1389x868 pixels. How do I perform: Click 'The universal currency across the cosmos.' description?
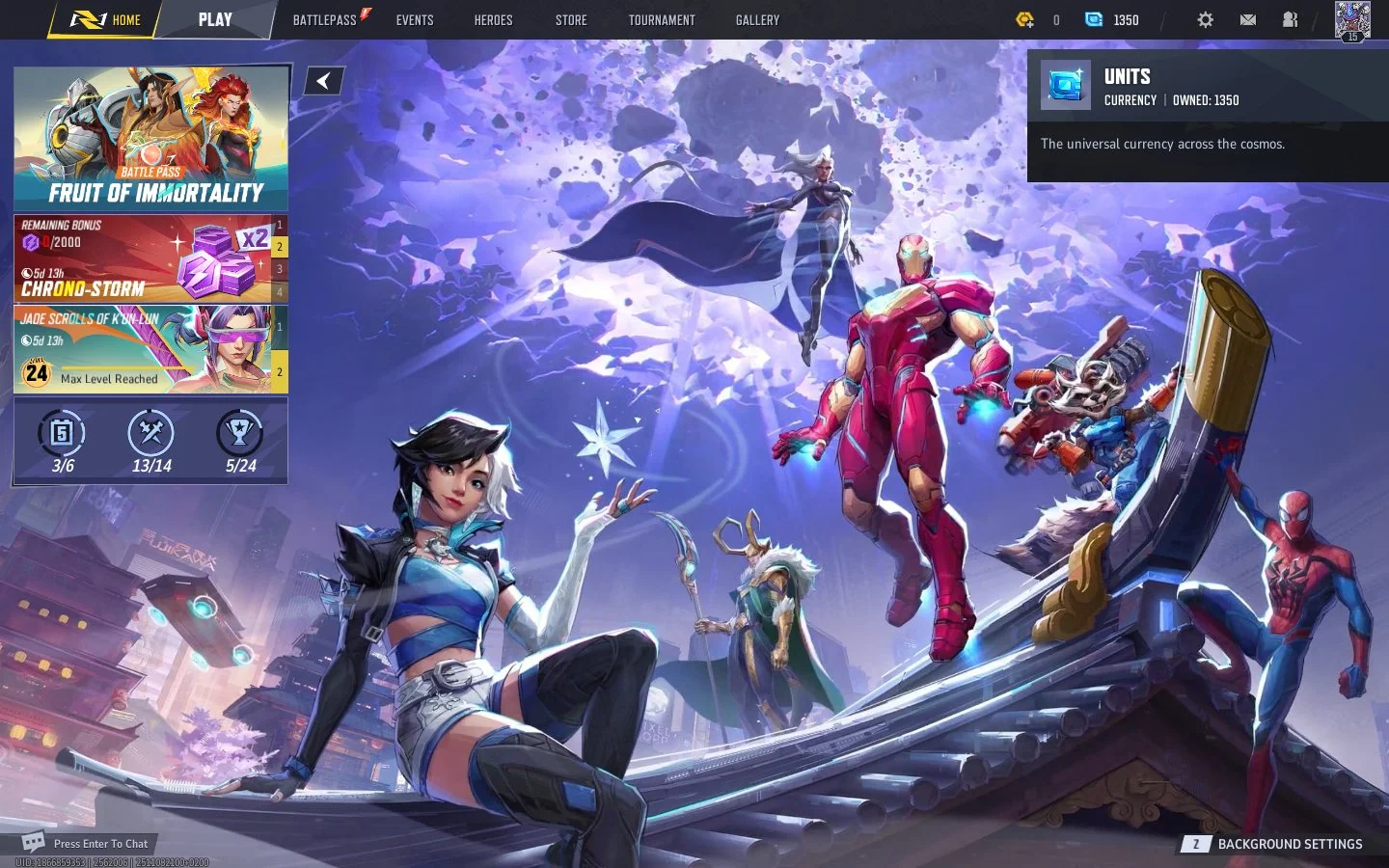tap(1162, 144)
